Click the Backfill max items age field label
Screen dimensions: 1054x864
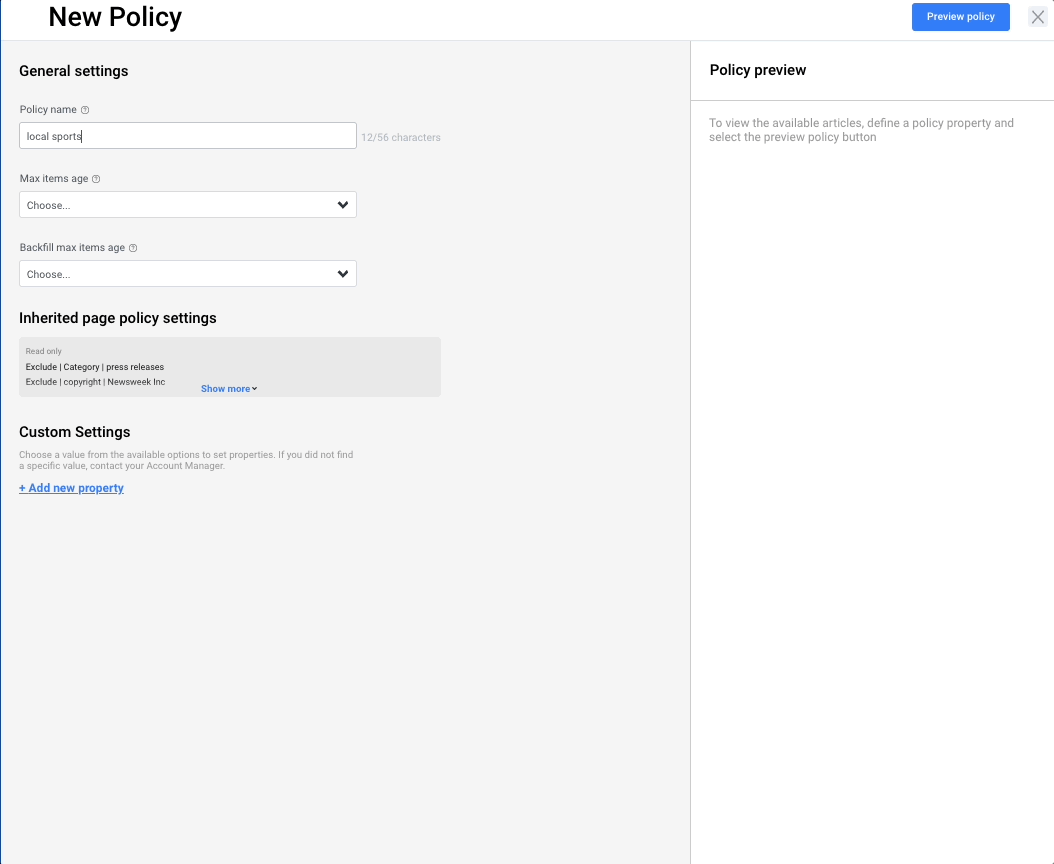pyautogui.click(x=72, y=247)
